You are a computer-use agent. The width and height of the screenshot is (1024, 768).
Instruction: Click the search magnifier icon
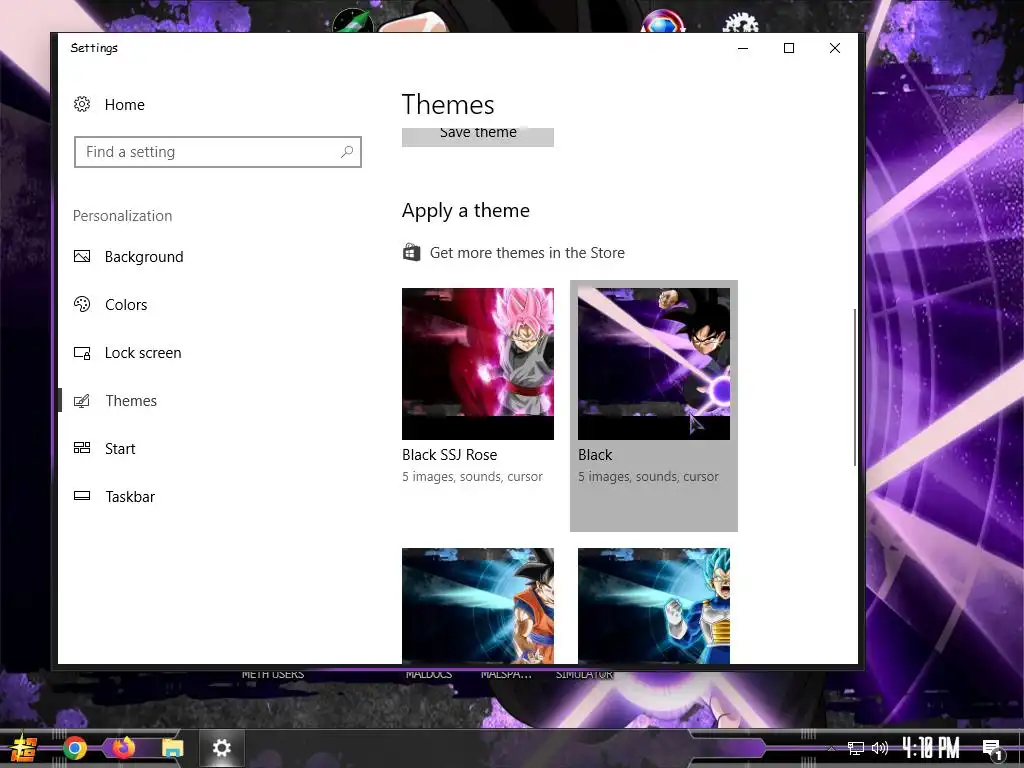tap(347, 152)
